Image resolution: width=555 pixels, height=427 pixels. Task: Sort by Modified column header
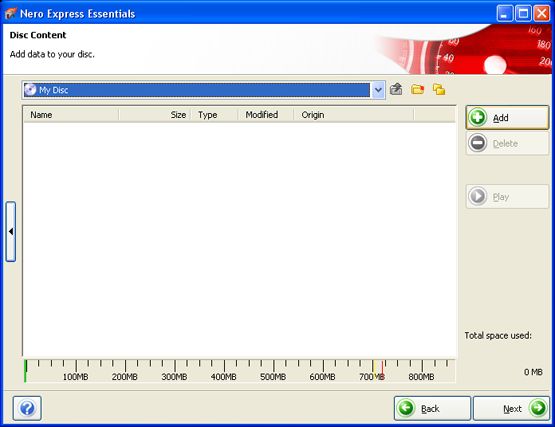click(265, 115)
